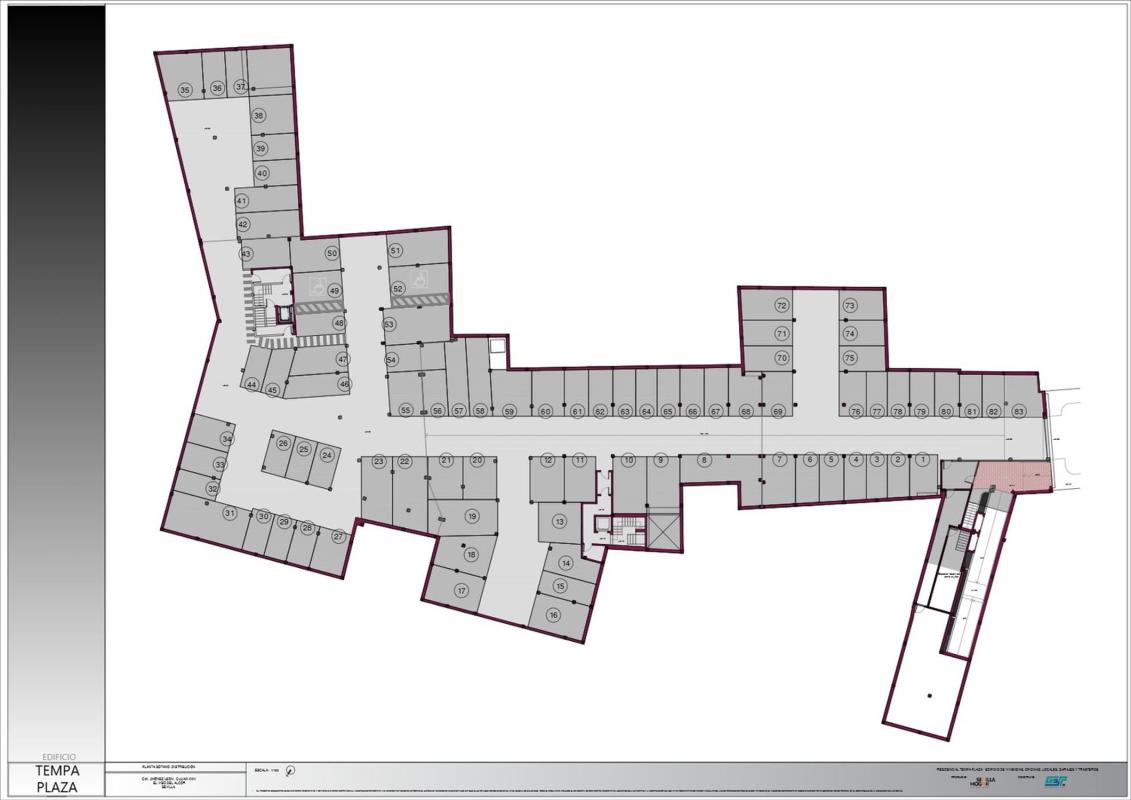Screen dimensions: 1131x800
Task: Select parking space number 72
Action: coord(781,306)
